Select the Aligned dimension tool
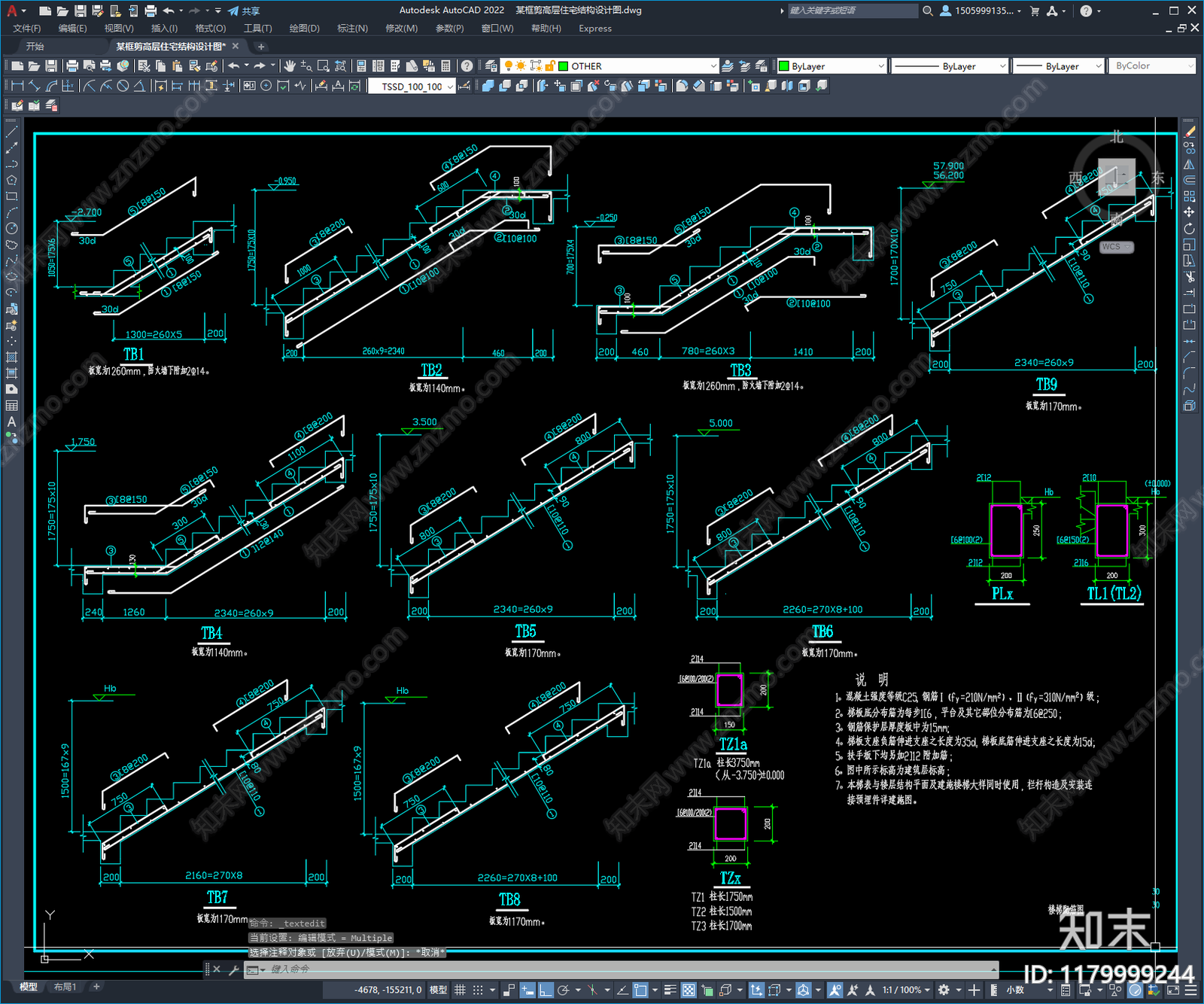Image resolution: width=1204 pixels, height=1004 pixels. [x=34, y=86]
